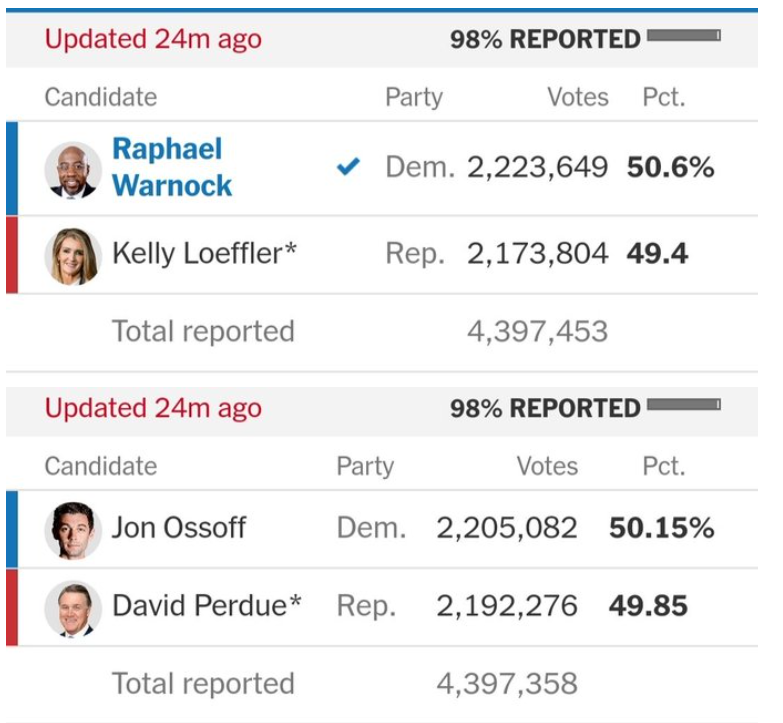Click Perdue's vote count 2,192,276
Viewport: 783px width, 723px height.
507,606
